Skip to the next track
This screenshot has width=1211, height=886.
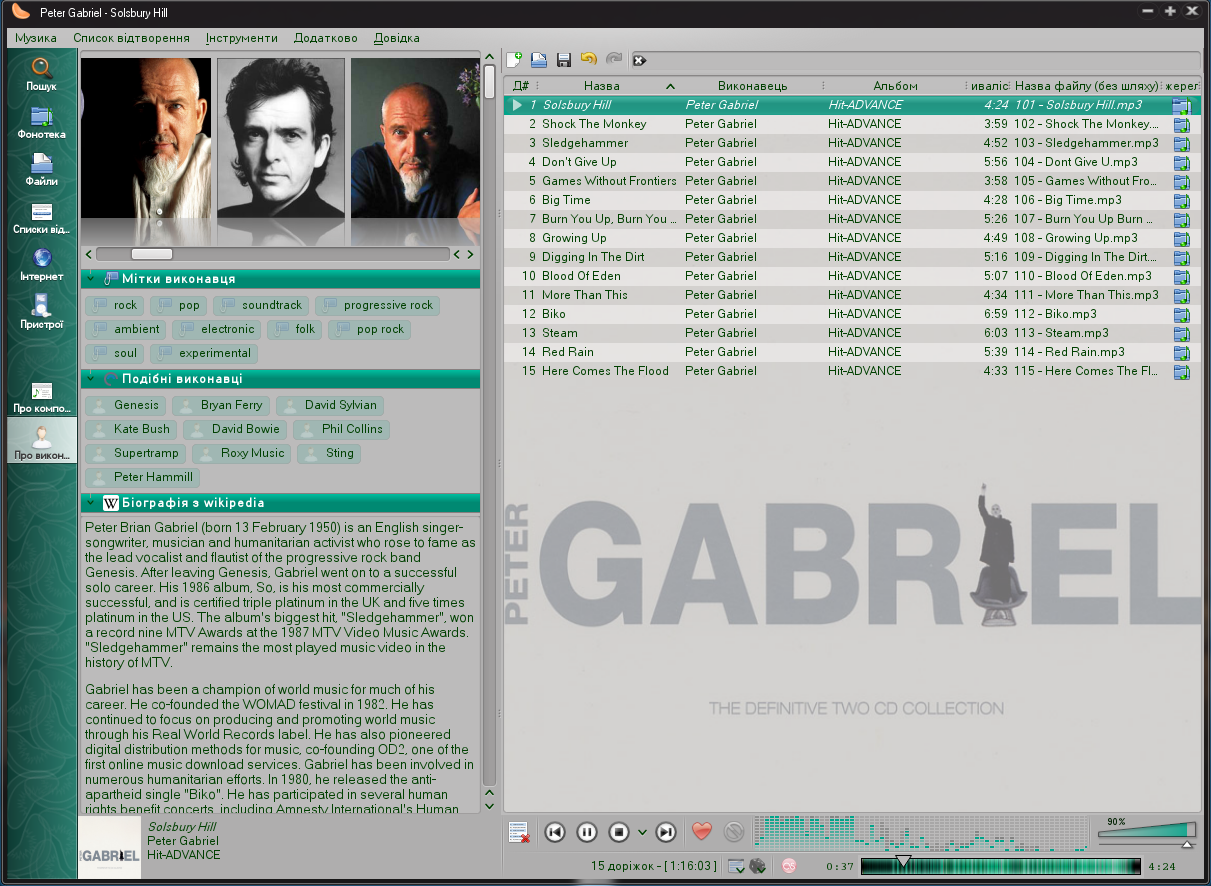(x=666, y=832)
